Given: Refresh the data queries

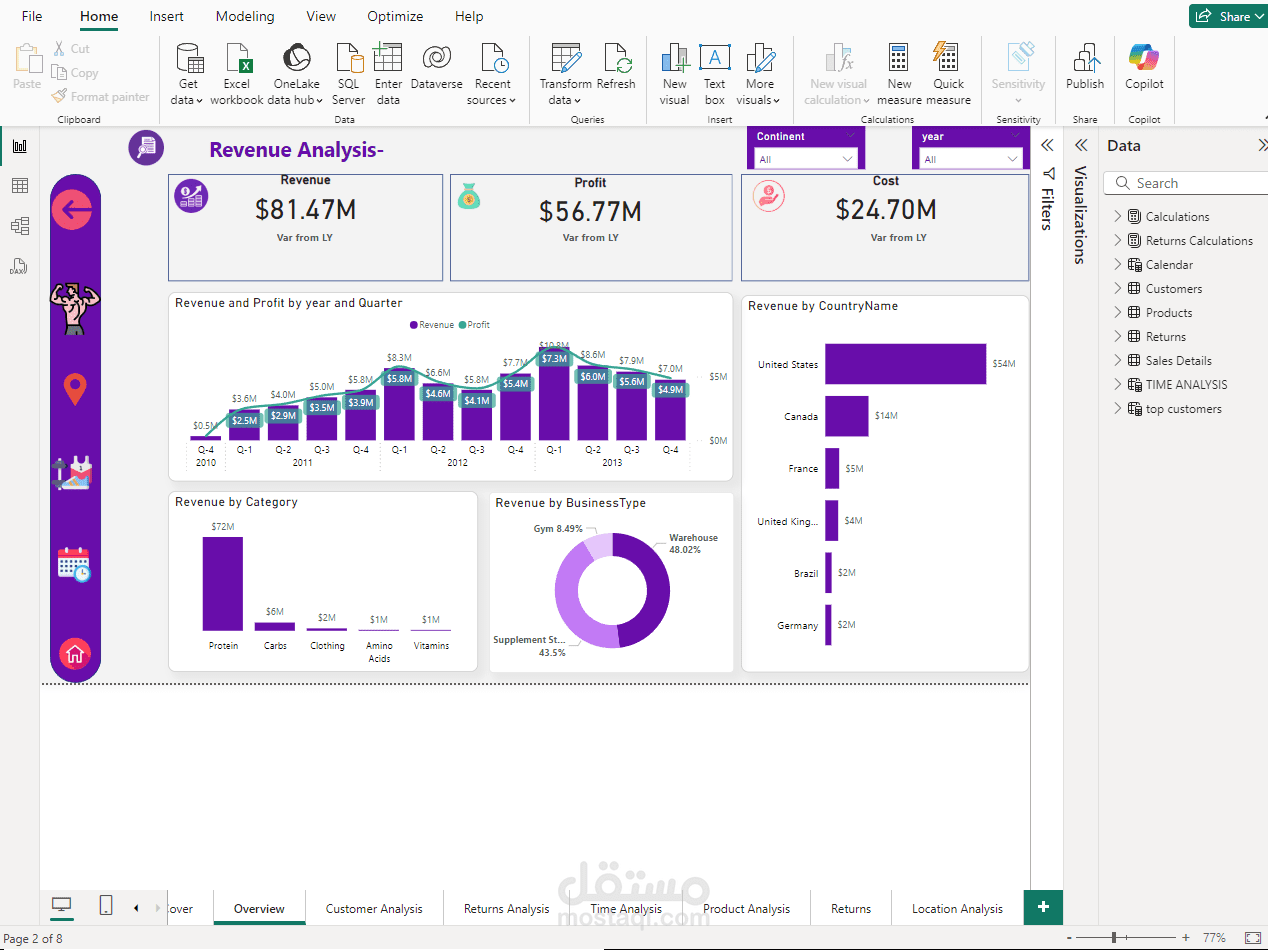Looking at the screenshot, I should [x=616, y=68].
